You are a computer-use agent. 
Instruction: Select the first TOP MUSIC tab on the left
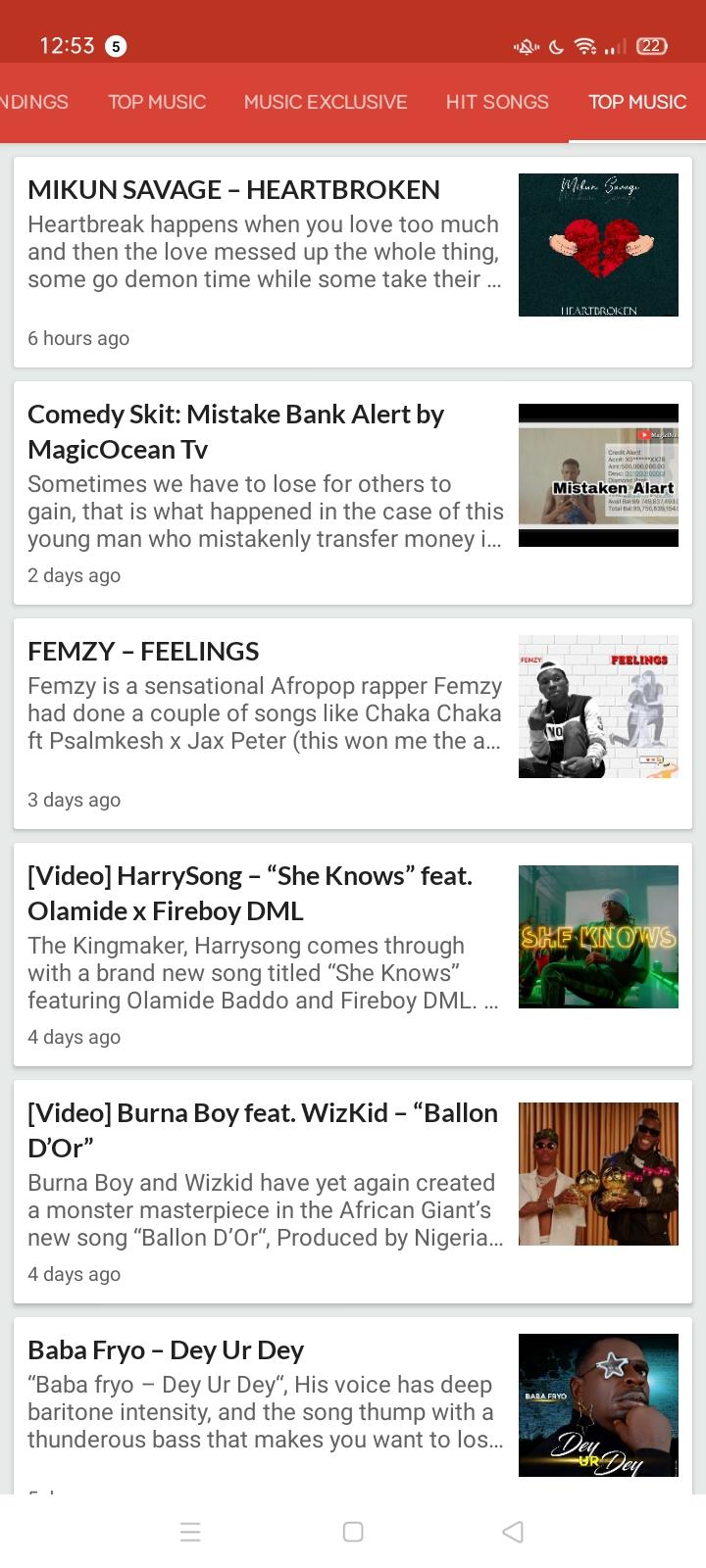157,102
